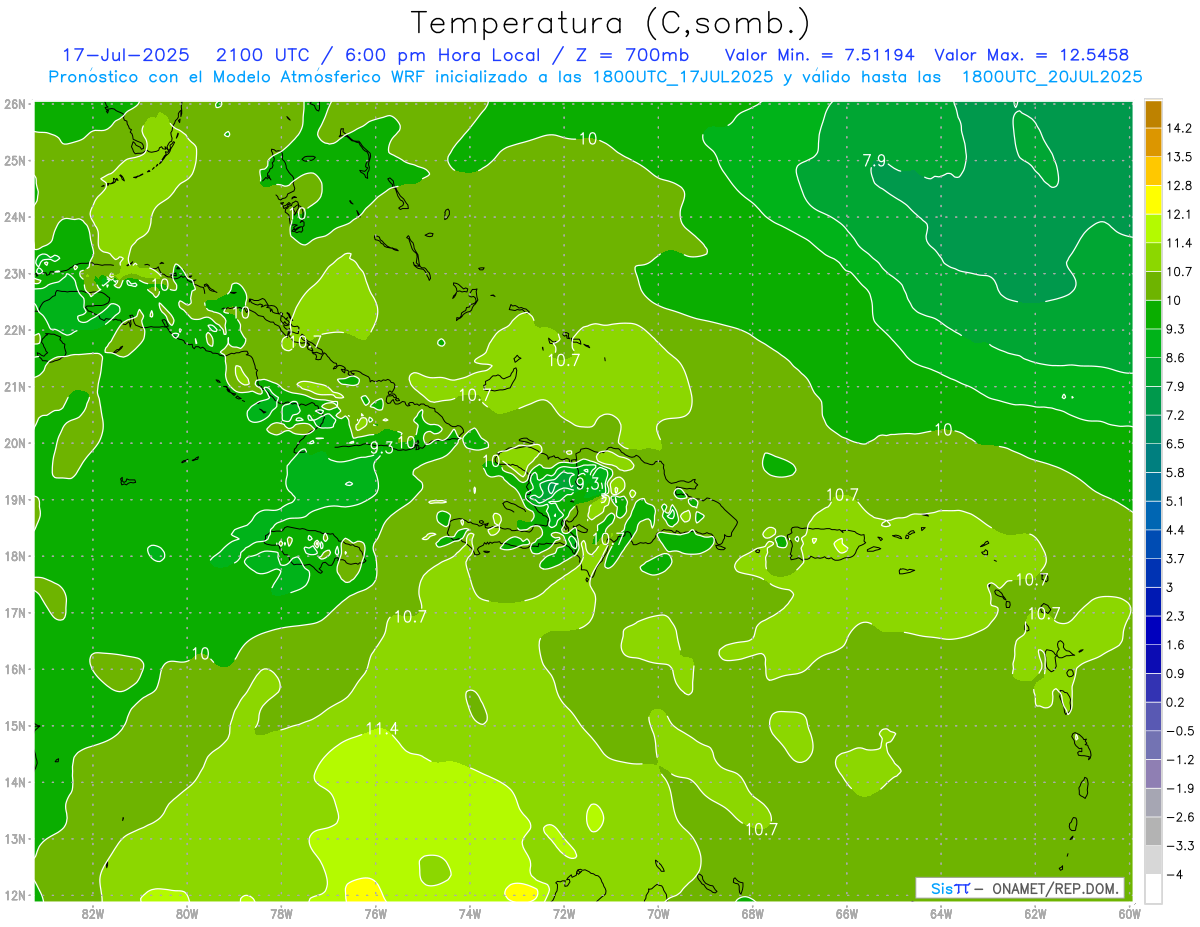This screenshot has height=927, width=1200.
Task: Click the 10.7 contour label north of Puerto Rico
Action: [843, 495]
